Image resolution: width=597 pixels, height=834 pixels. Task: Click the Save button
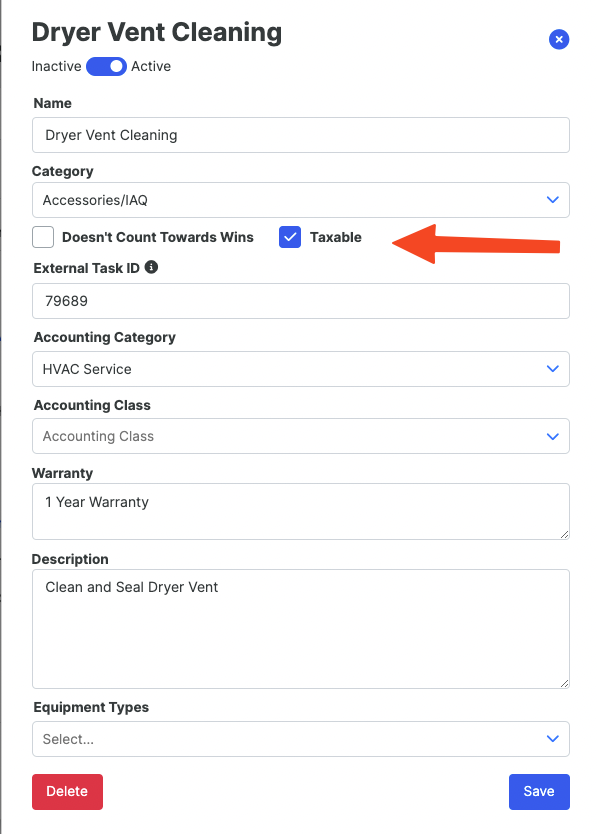pos(539,791)
